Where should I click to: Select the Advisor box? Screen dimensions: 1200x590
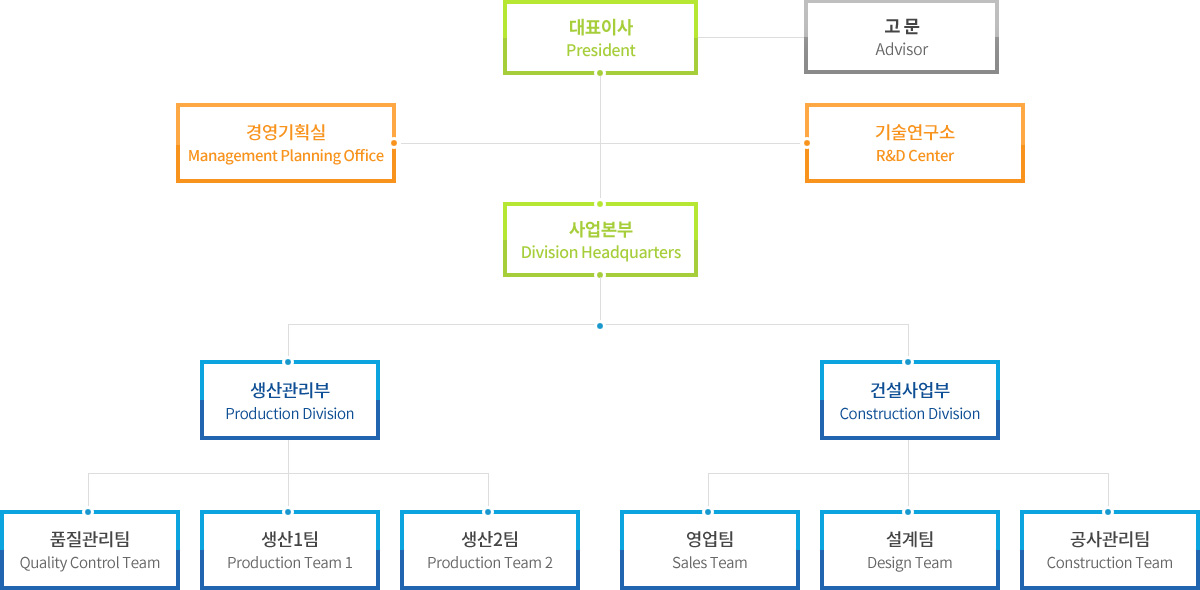click(901, 37)
